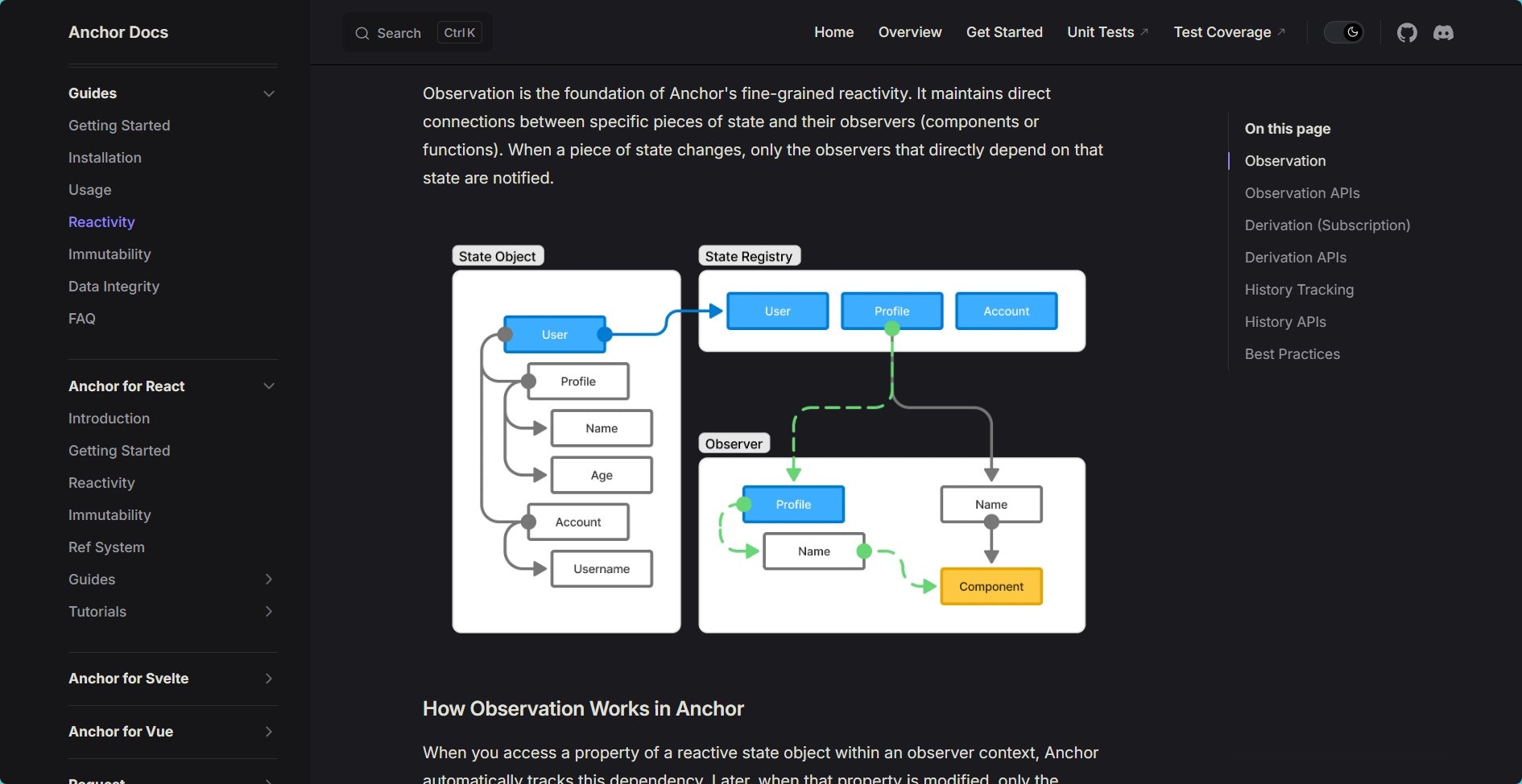Open Introduction under Anchor for React
Screen dimensions: 1522x784
109,419
